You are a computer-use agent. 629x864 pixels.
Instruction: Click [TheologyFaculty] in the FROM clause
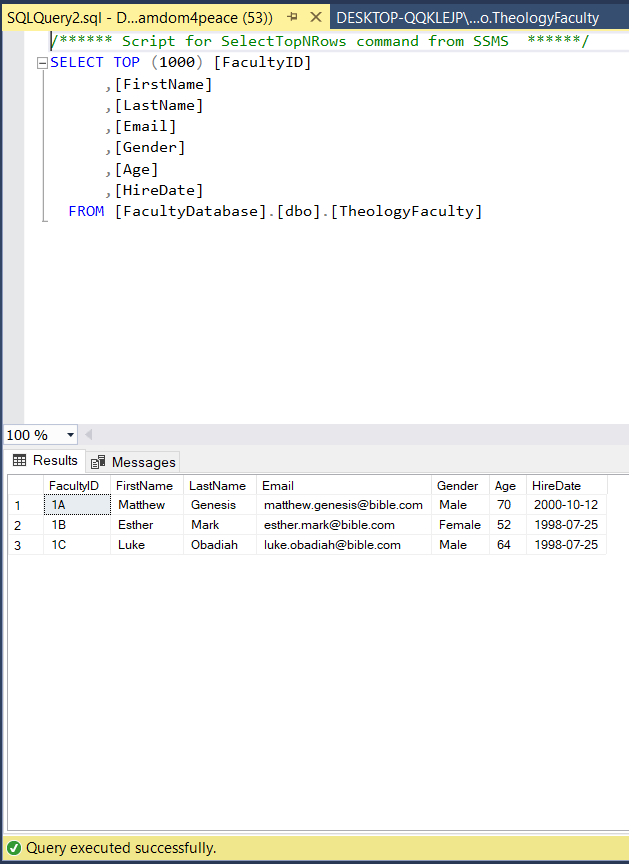(x=407, y=212)
